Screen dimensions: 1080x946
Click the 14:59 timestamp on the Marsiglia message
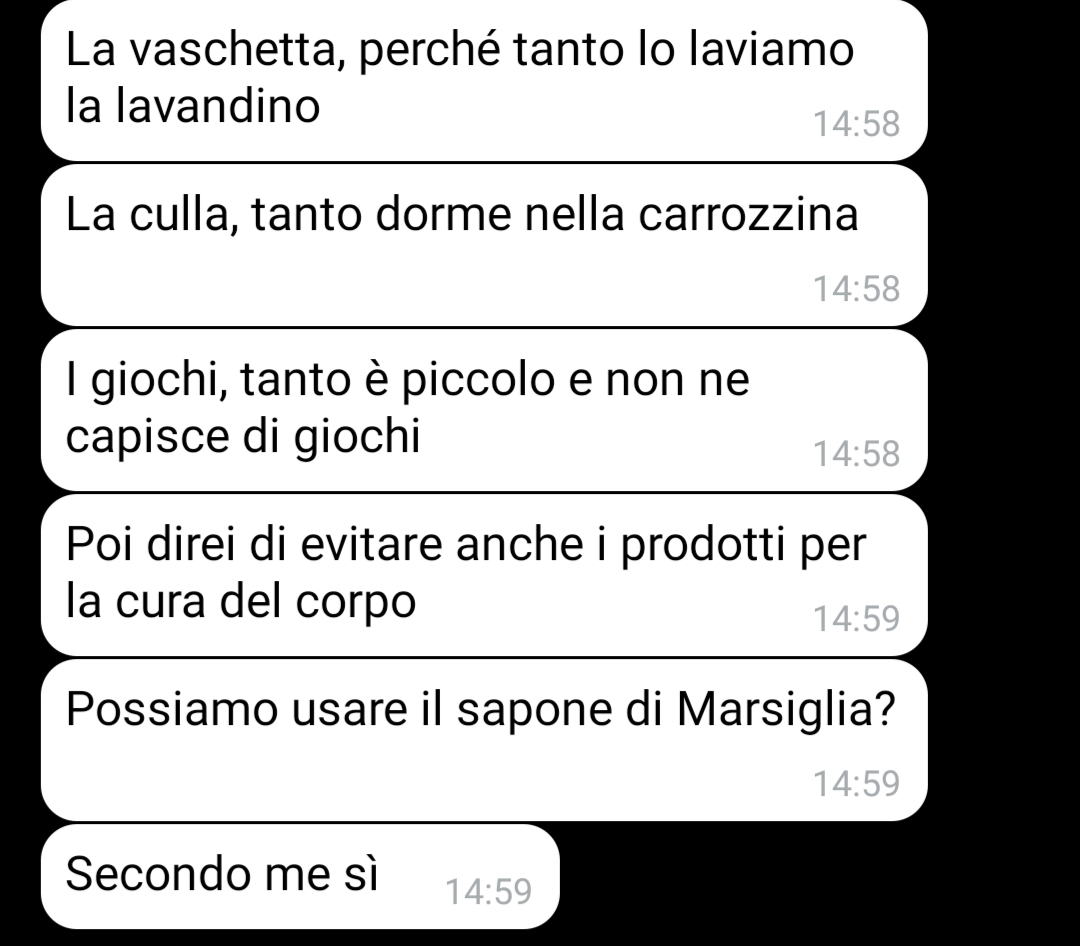(856, 783)
